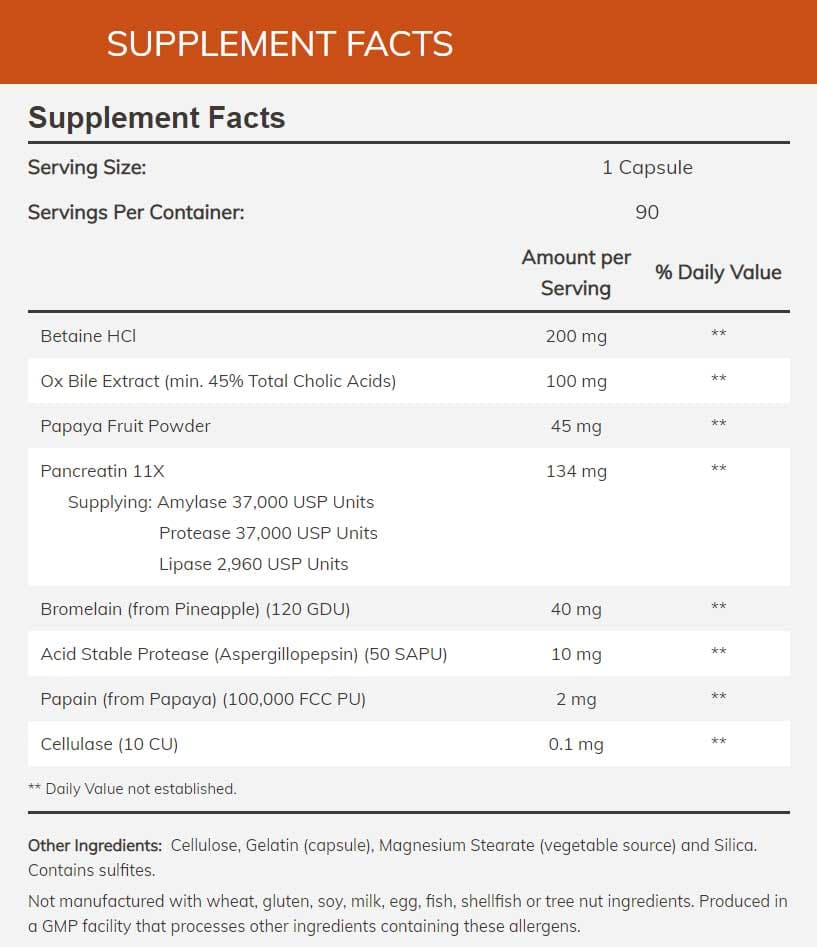Image resolution: width=817 pixels, height=947 pixels.
Task: Select the Papain (from Papaya) row
Action: pyautogui.click(x=203, y=699)
